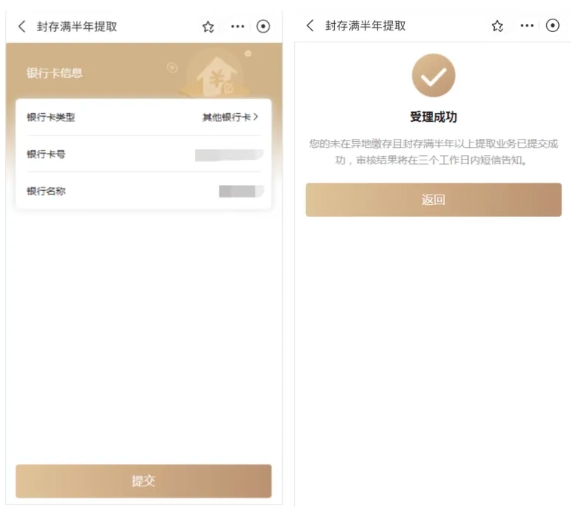Click the right 封存满半年提取 page title
The height and width of the screenshot is (513, 571).
point(365,26)
